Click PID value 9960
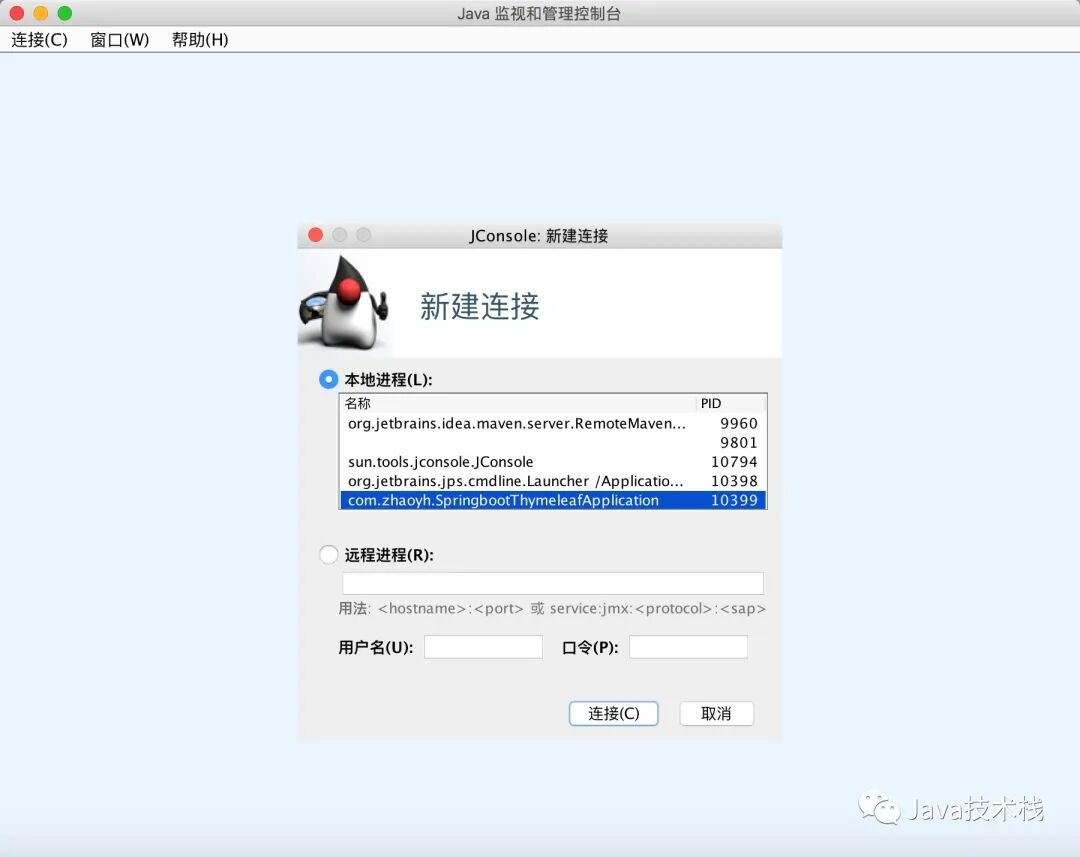 pos(738,423)
